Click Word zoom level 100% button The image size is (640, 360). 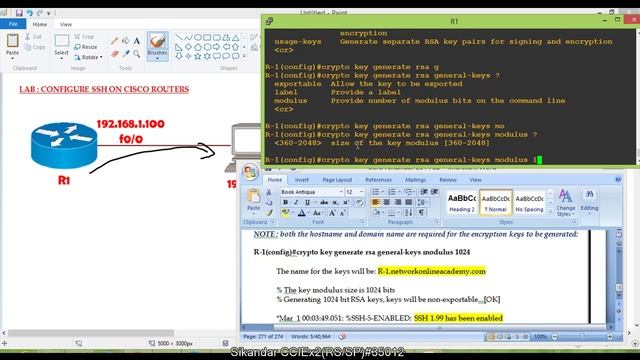coord(540,337)
